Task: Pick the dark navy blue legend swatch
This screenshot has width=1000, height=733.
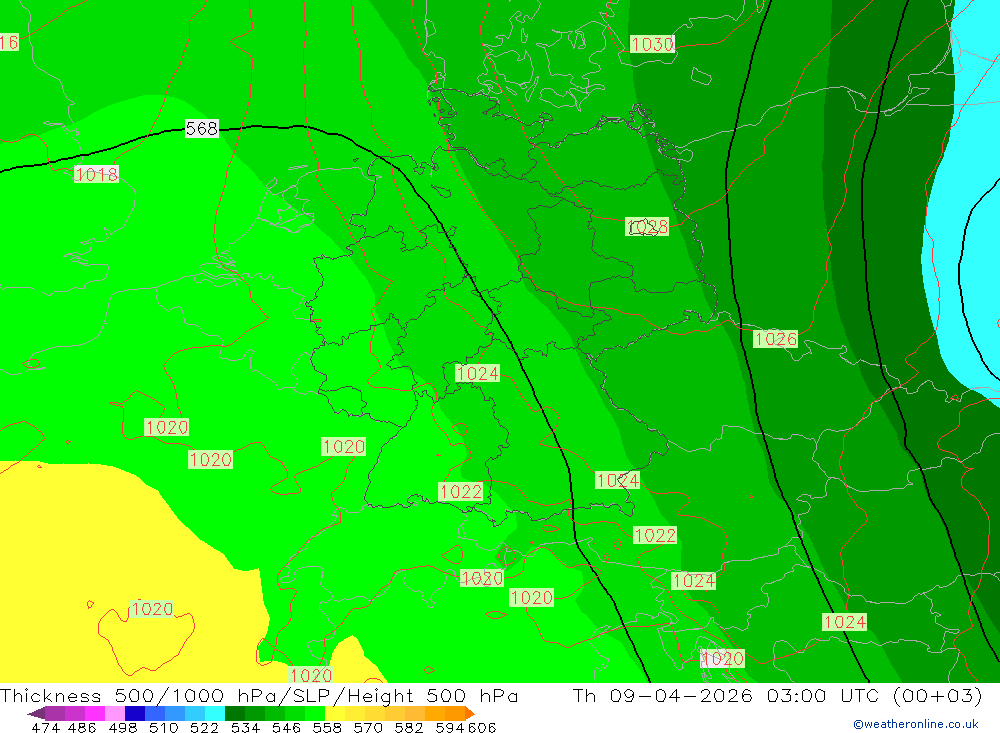Action: pyautogui.click(x=133, y=713)
